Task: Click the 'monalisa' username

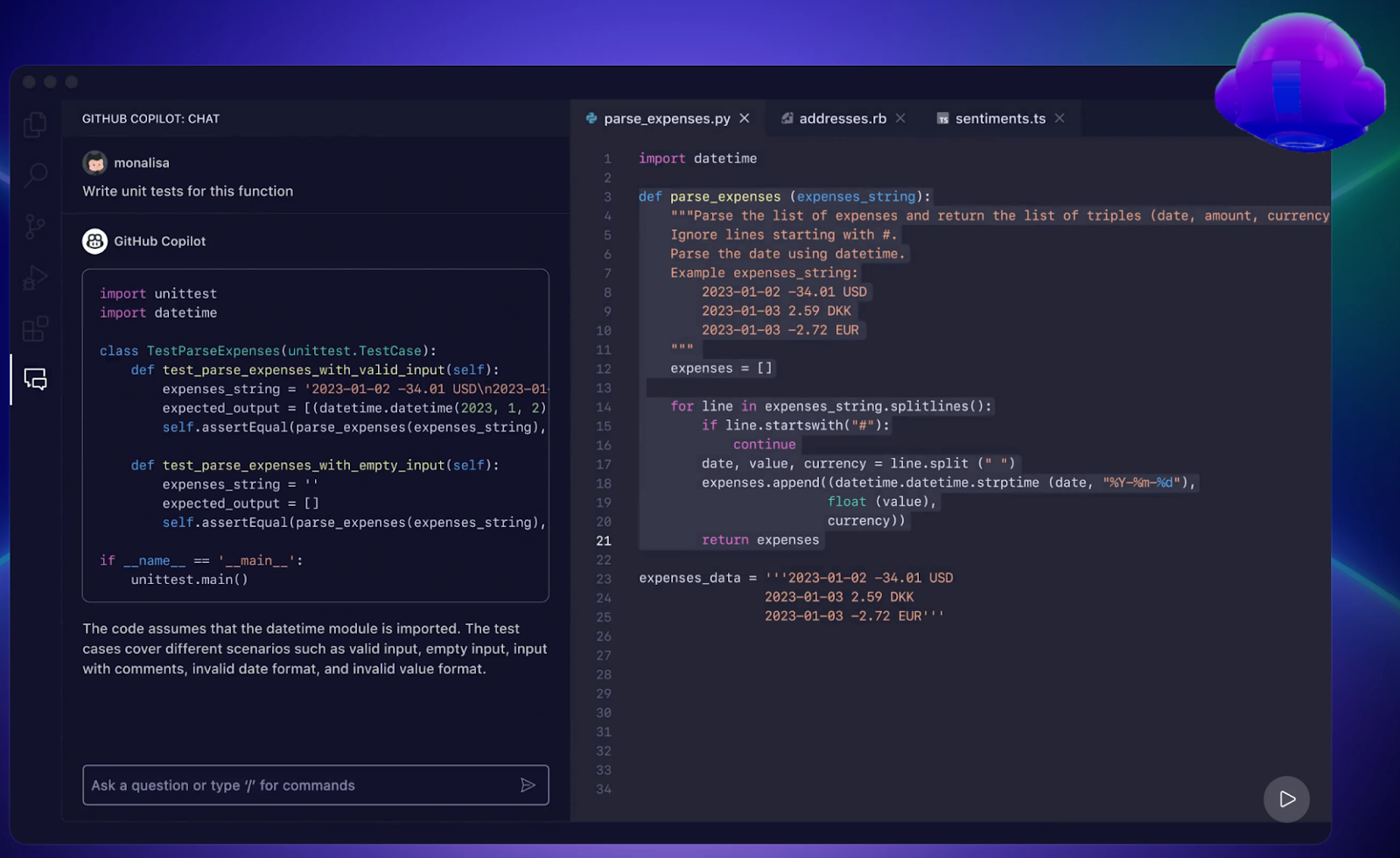Action: click(x=142, y=163)
